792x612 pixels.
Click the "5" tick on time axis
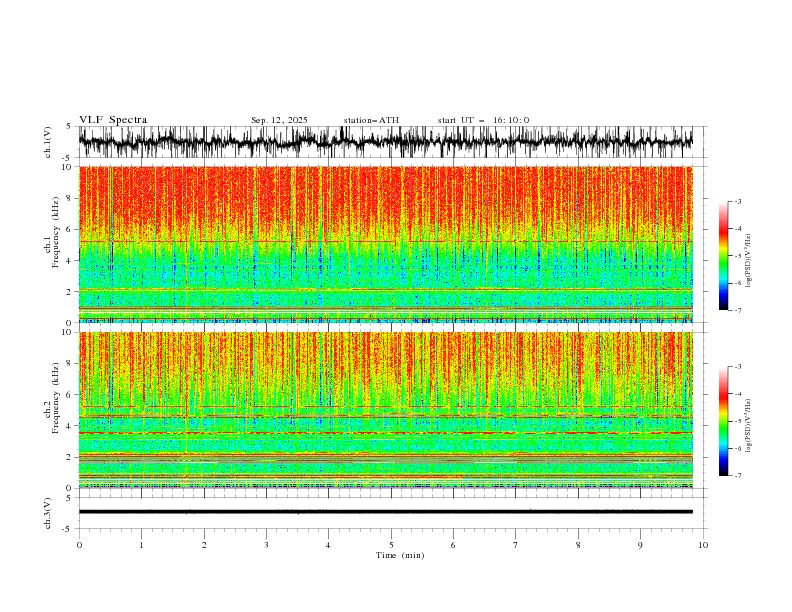click(x=391, y=545)
